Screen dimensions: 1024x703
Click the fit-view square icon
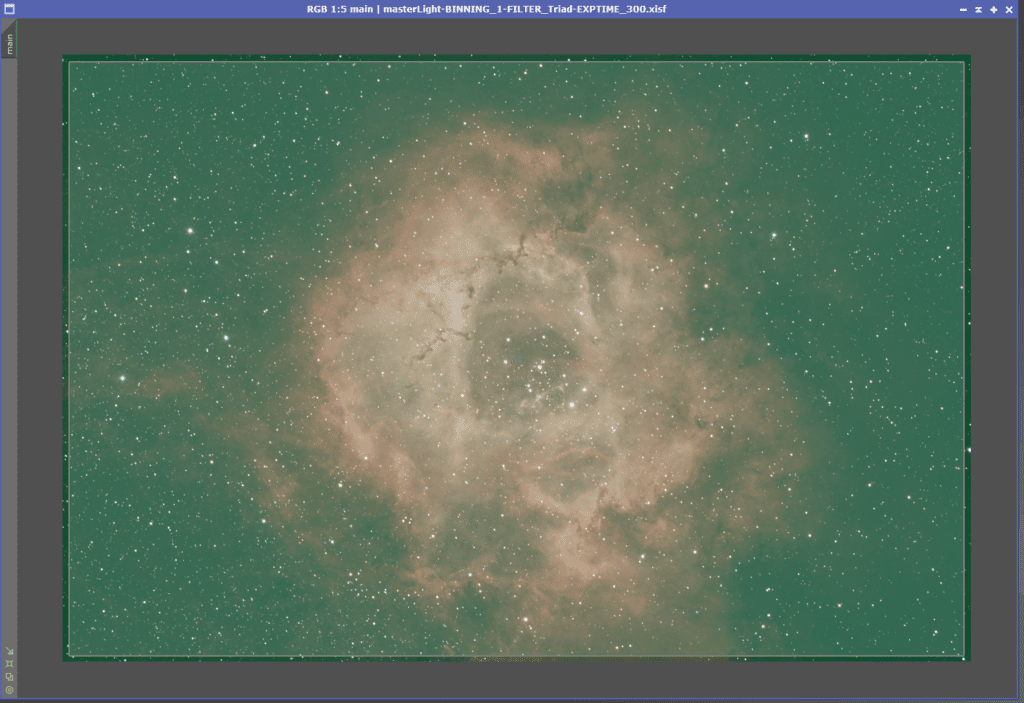[x=9, y=664]
